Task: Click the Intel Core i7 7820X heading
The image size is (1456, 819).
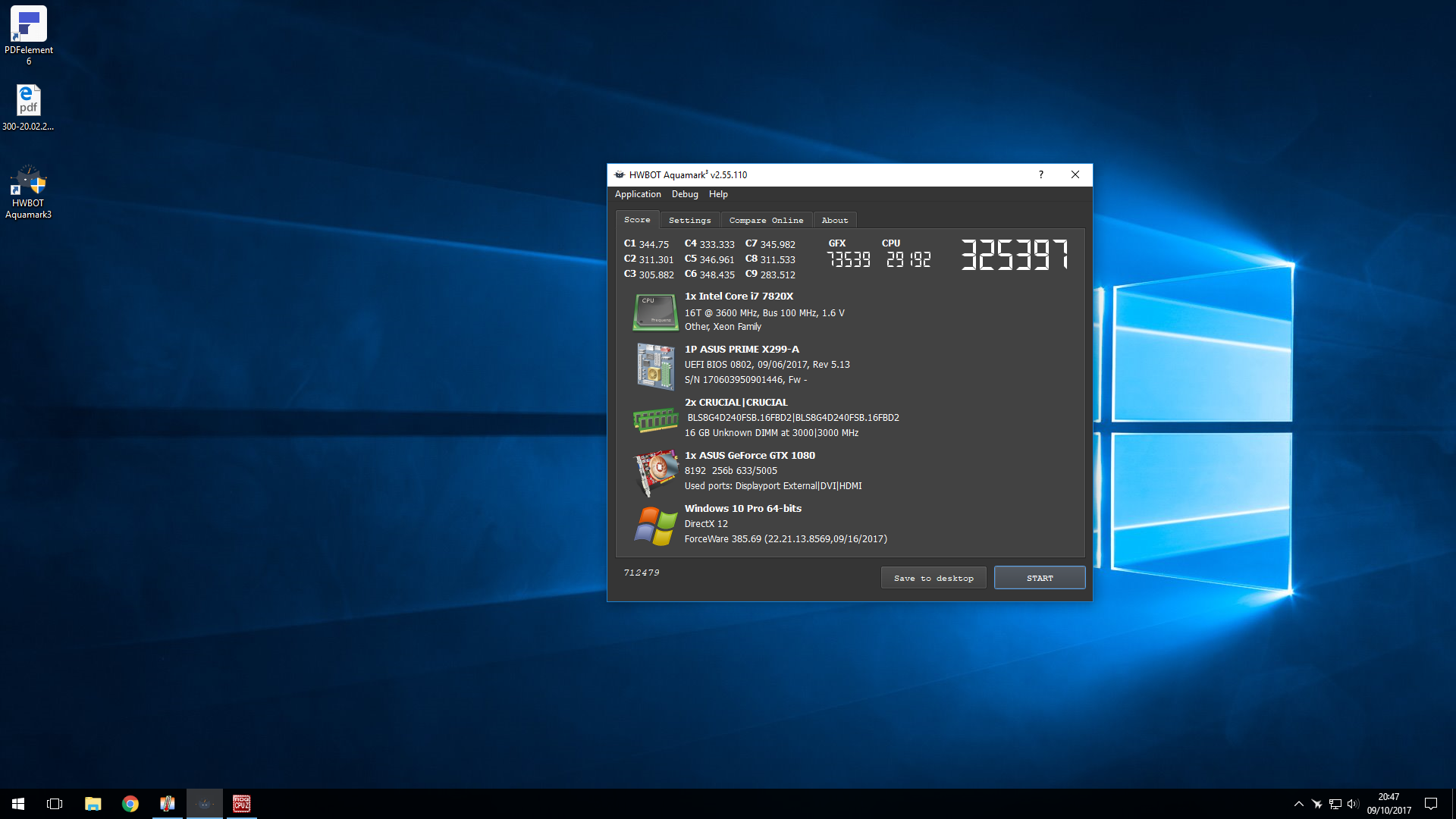Action: [739, 297]
